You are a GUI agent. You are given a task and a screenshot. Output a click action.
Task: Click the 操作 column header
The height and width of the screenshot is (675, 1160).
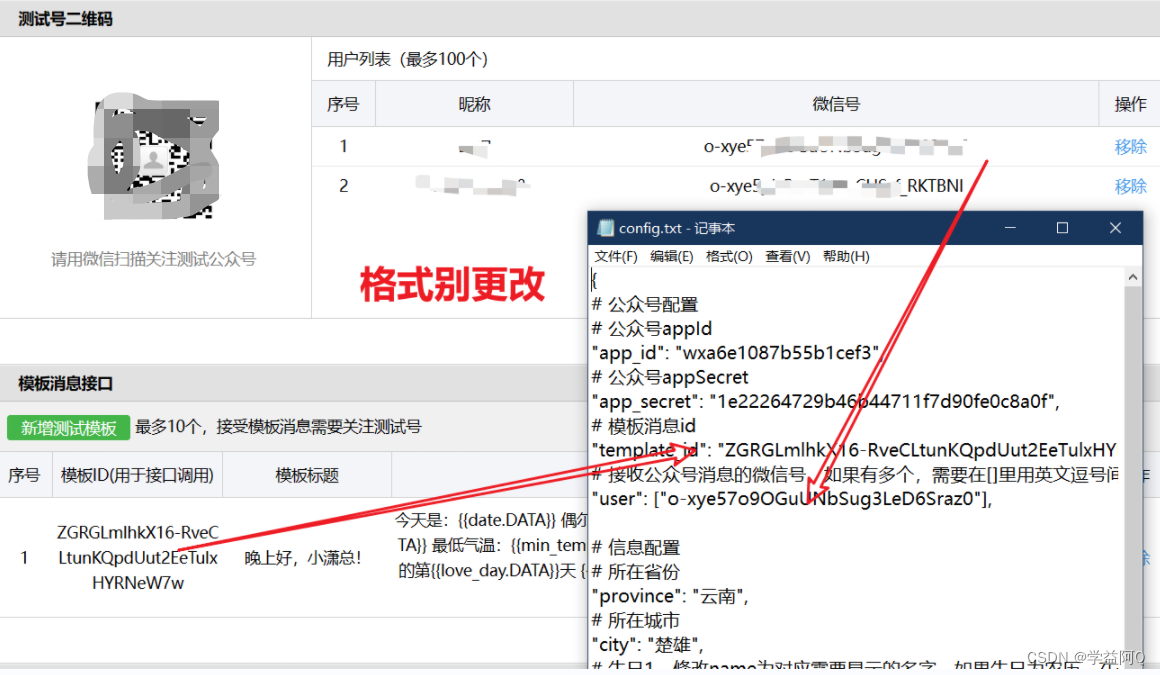(x=1130, y=104)
